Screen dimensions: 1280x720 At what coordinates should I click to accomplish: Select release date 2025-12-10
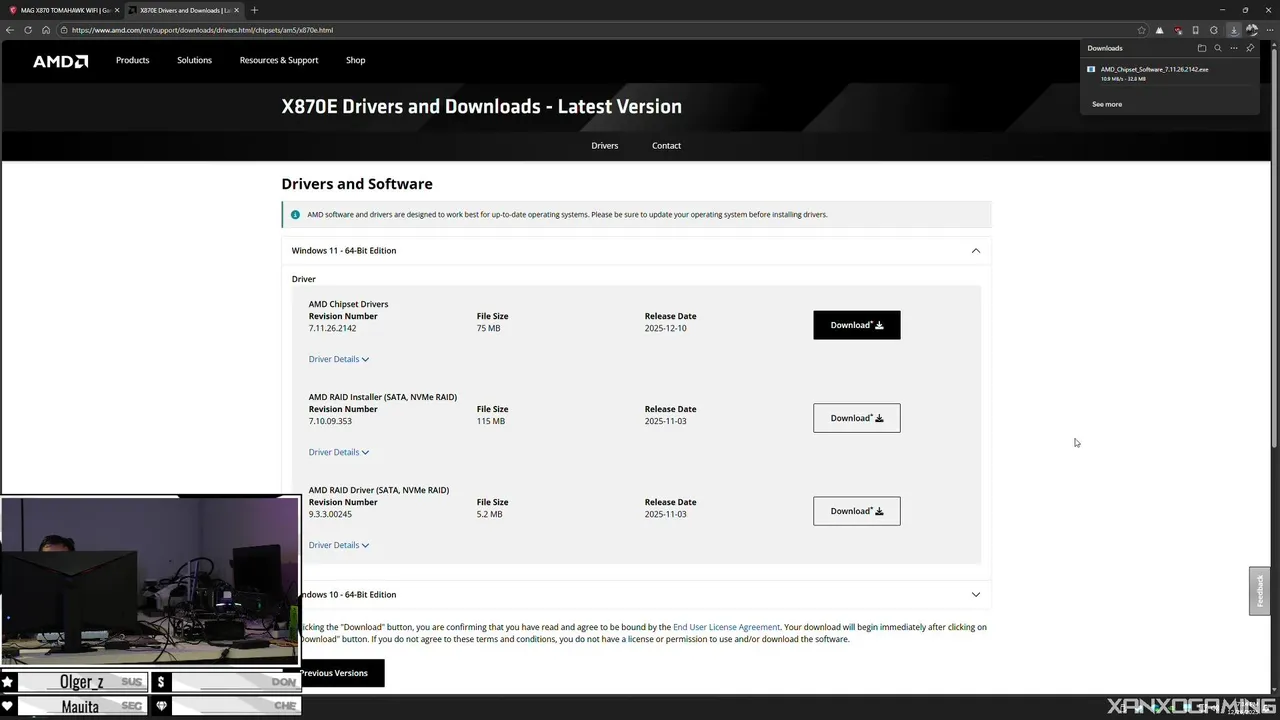pos(666,328)
